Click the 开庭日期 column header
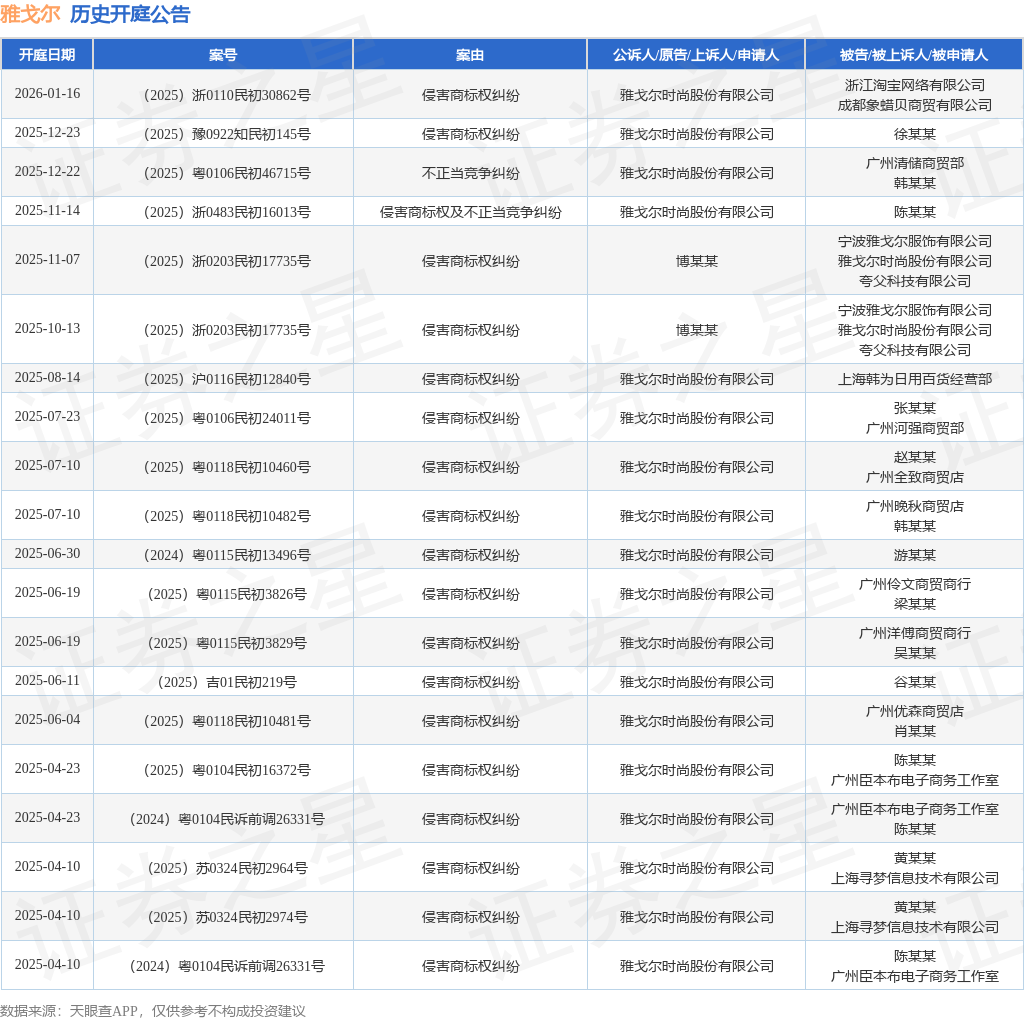Screen dimensions: 1024x1020 (x=47, y=55)
